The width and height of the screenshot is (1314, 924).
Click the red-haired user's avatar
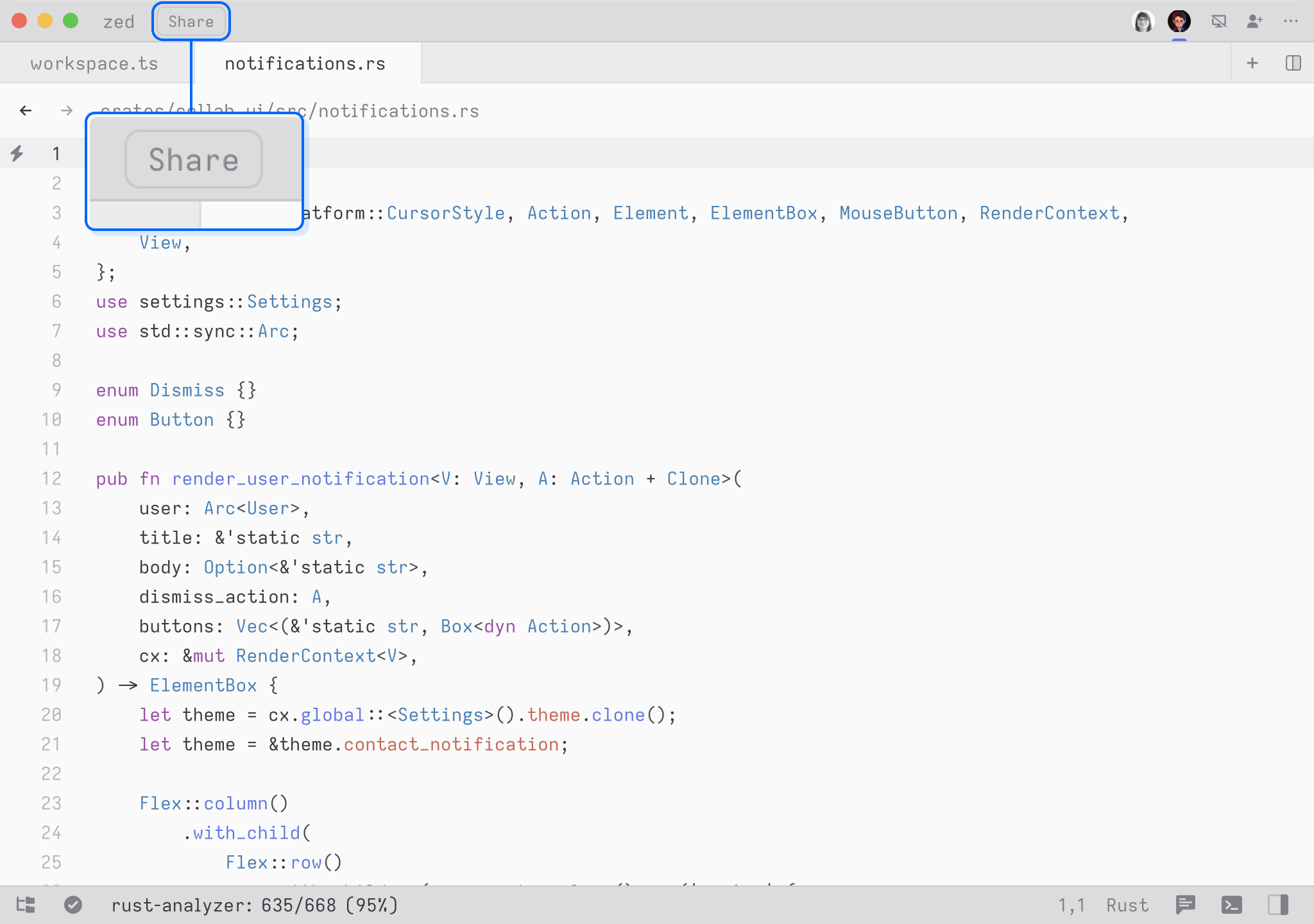(1179, 22)
